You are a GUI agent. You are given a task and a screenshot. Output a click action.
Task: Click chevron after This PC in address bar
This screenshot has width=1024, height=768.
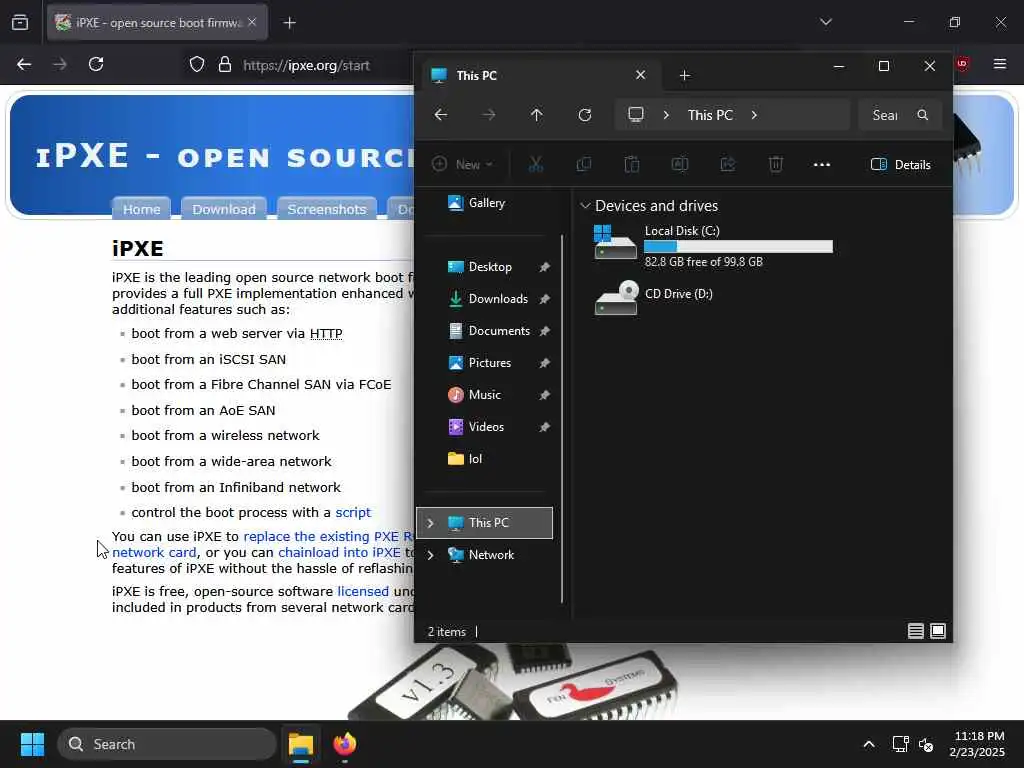(x=754, y=115)
